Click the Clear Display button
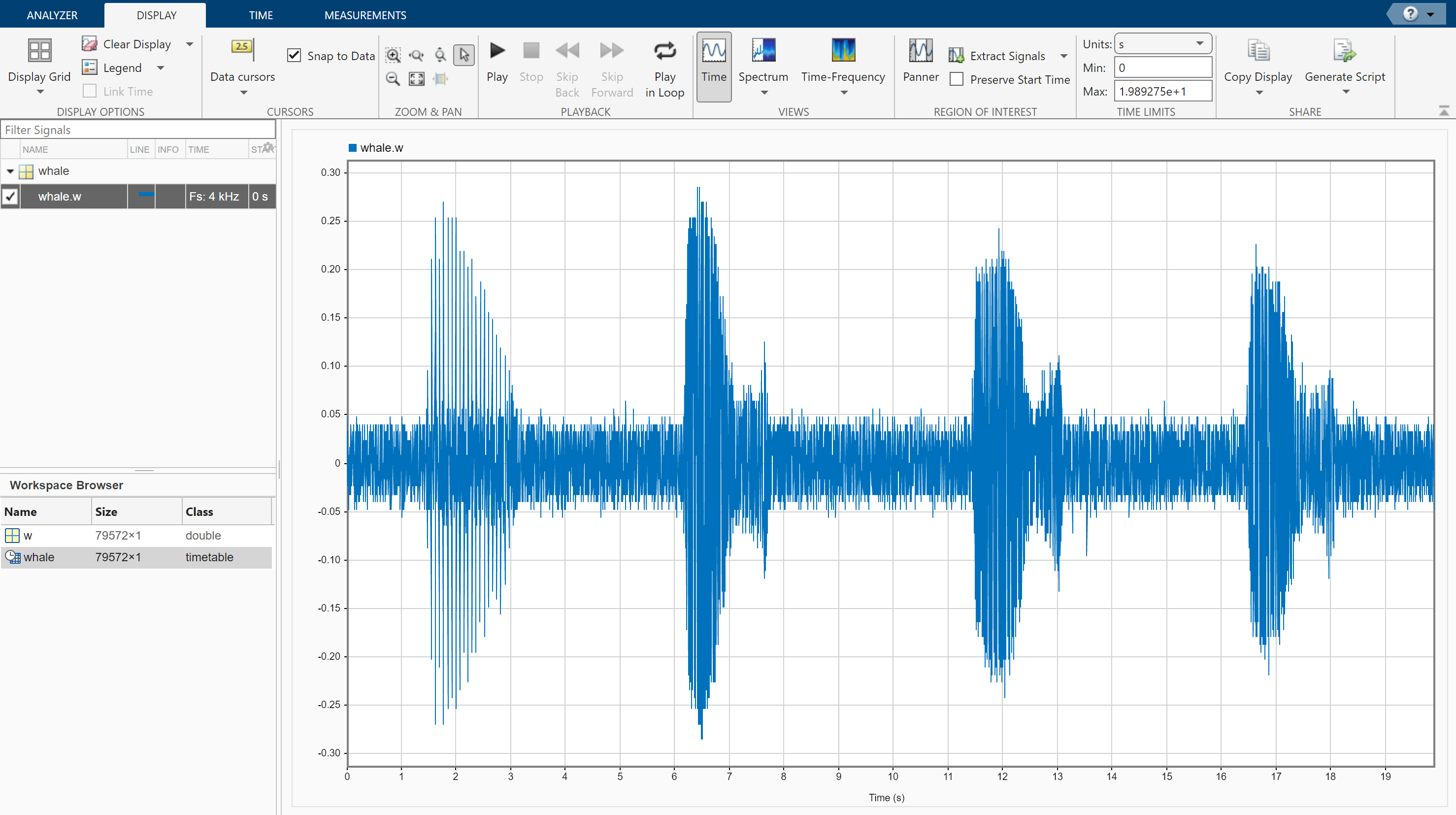The width and height of the screenshot is (1456, 815). pos(127,44)
